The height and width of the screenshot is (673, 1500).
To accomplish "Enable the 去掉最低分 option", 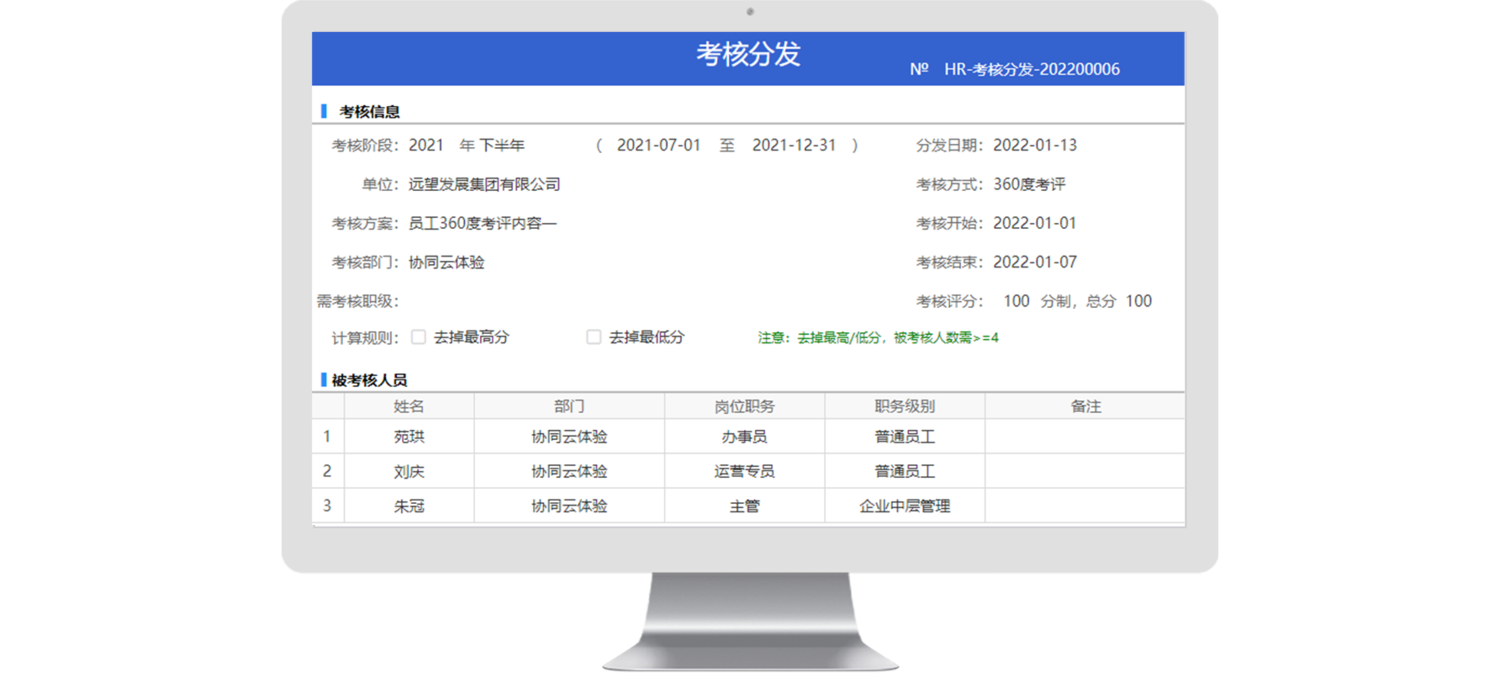I will (594, 338).
